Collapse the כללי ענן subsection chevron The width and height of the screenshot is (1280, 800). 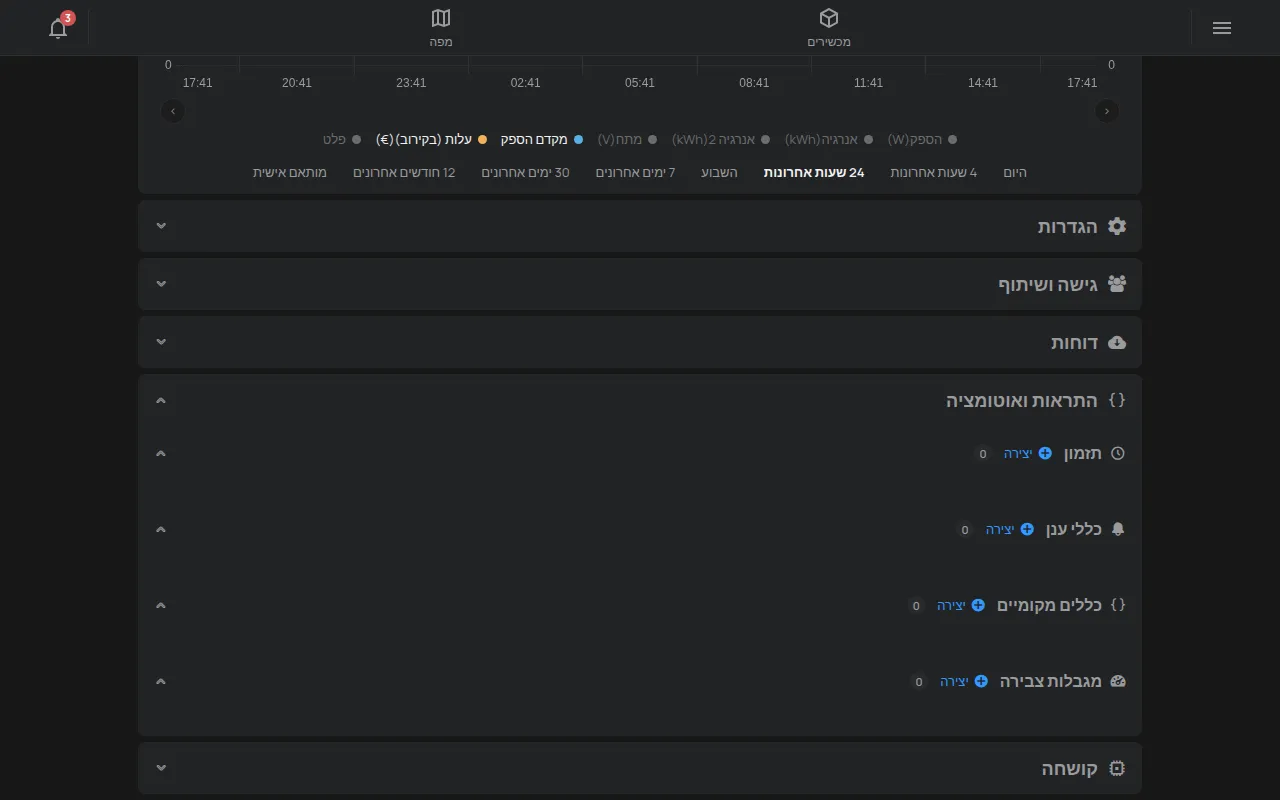pyautogui.click(x=161, y=529)
